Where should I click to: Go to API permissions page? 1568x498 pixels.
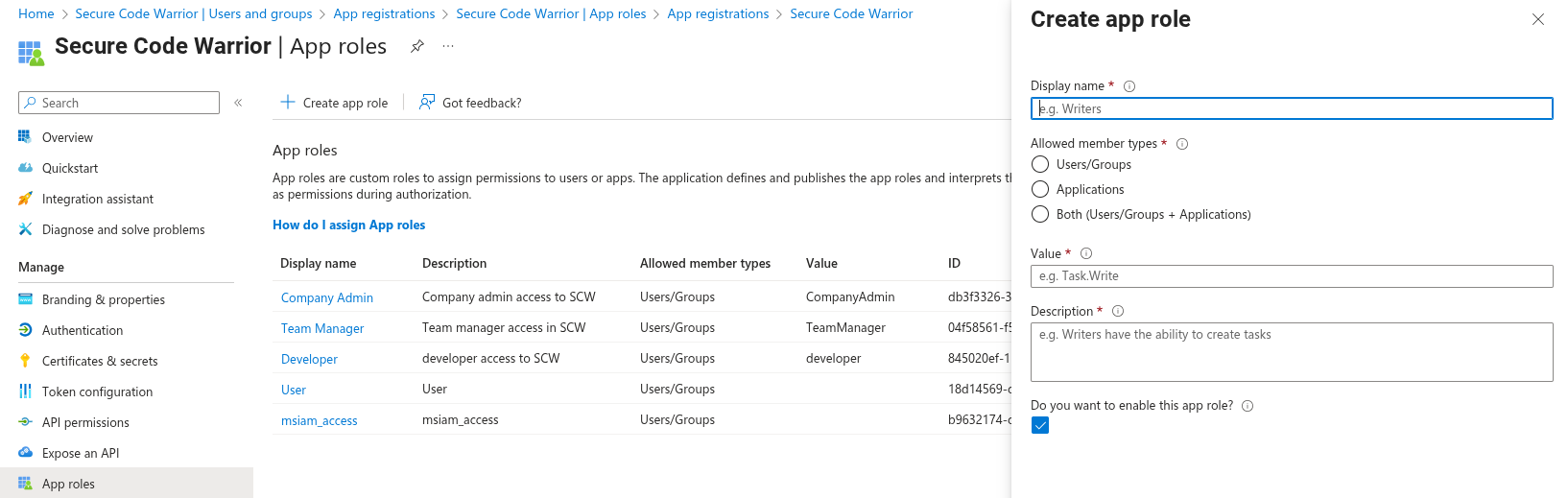point(85,422)
